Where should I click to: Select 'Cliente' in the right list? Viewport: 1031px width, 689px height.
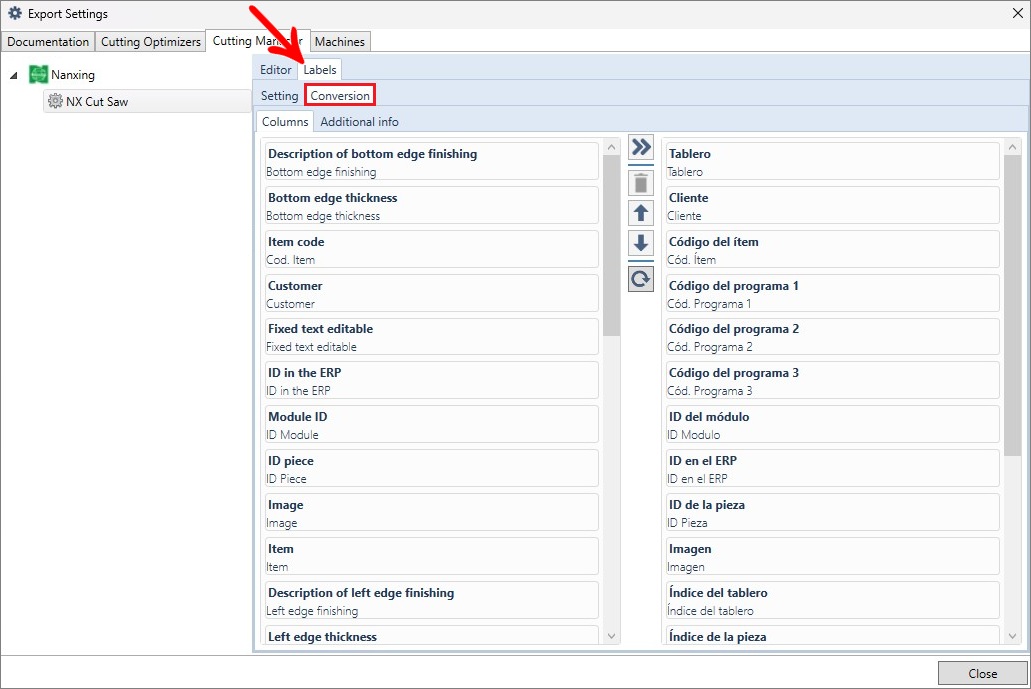coord(832,205)
